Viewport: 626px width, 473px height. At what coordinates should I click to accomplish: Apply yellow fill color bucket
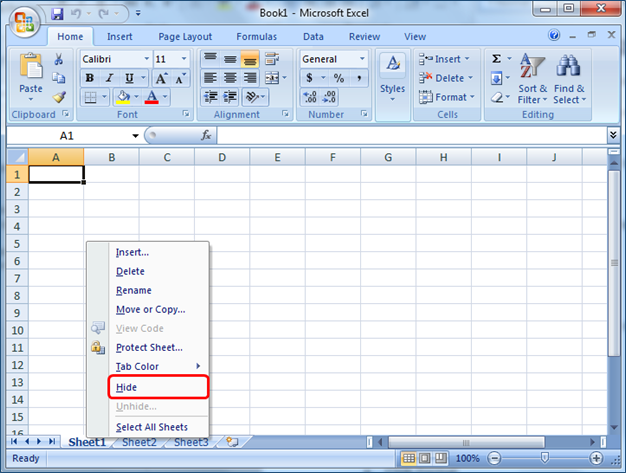click(x=123, y=97)
